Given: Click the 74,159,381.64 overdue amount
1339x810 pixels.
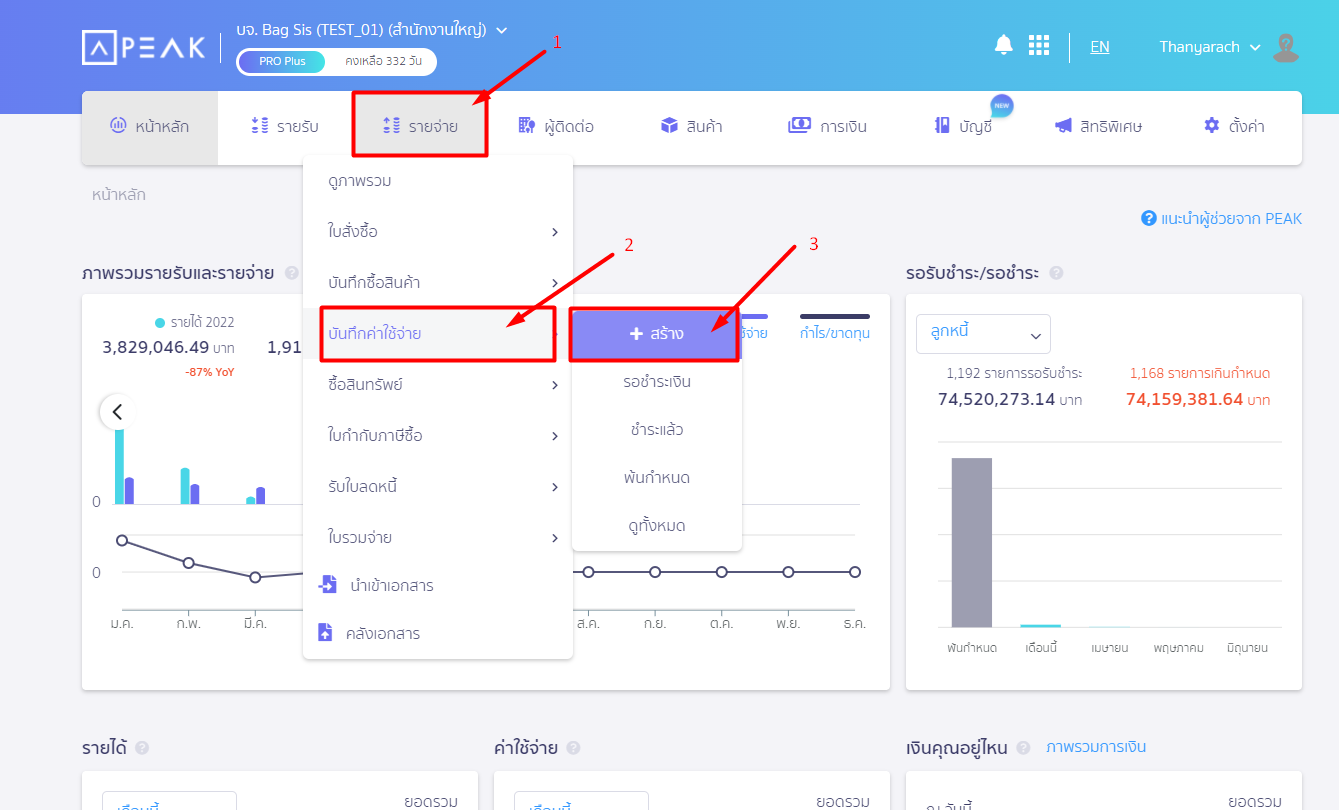Looking at the screenshot, I should [x=1184, y=399].
